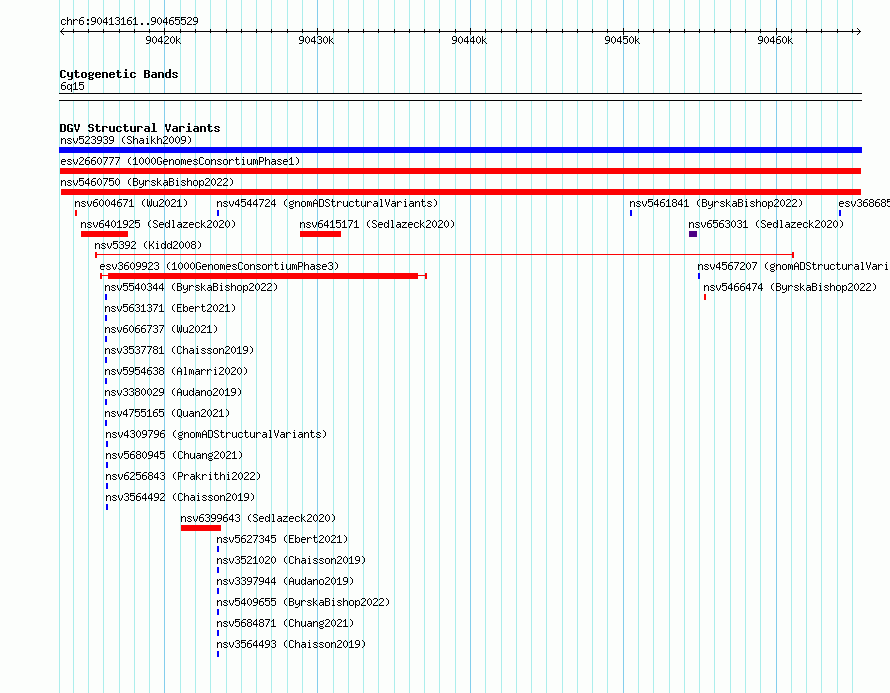Click the small red marker under nsv6004671
The width and height of the screenshot is (890, 693).
click(x=76, y=213)
